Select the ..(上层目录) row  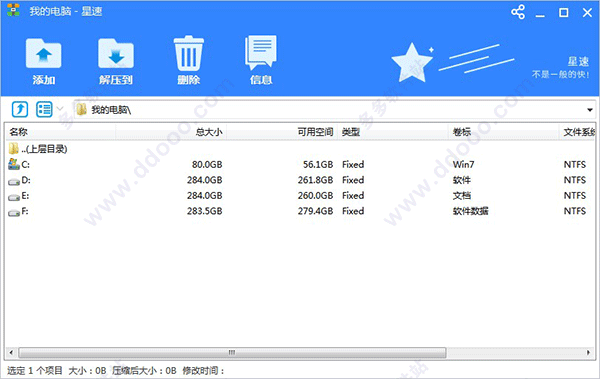(x=300, y=149)
